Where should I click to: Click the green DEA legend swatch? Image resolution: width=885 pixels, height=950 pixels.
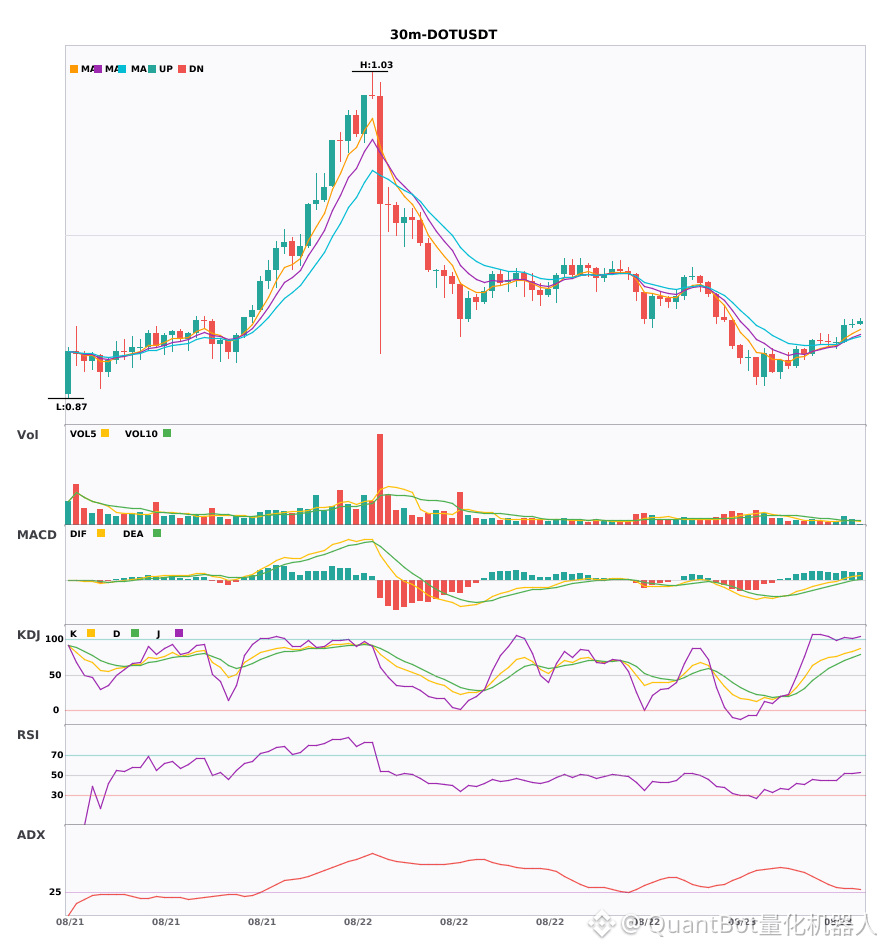tap(157, 533)
